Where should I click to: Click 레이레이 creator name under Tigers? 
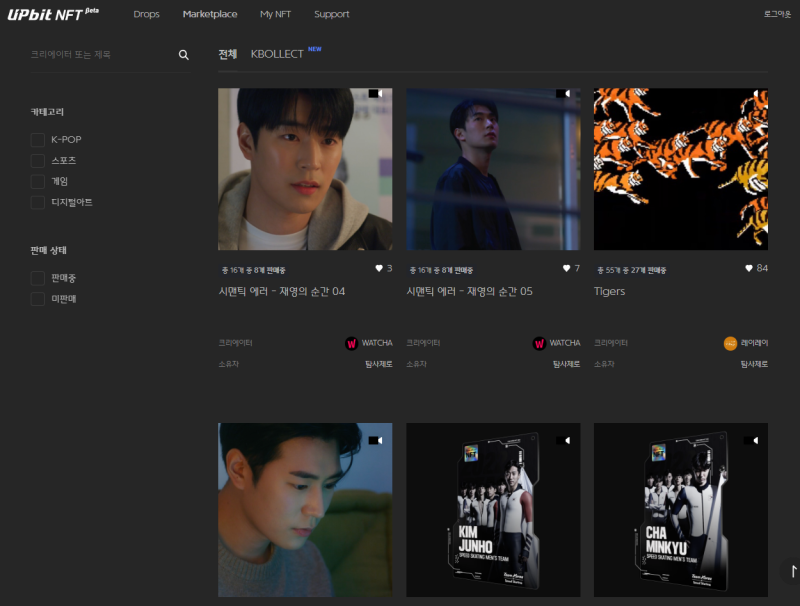(x=754, y=343)
